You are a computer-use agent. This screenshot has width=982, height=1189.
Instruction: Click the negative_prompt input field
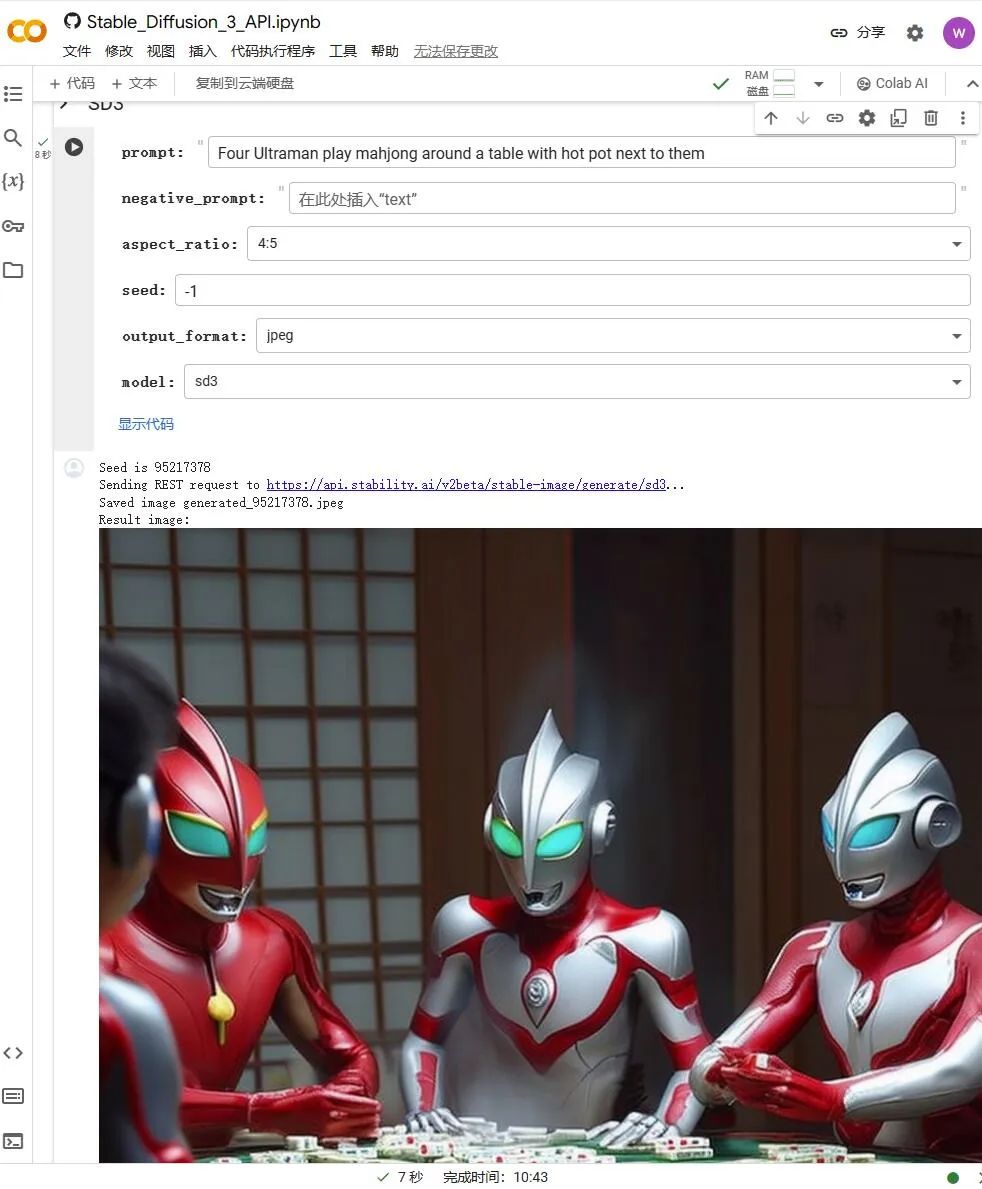coord(622,199)
